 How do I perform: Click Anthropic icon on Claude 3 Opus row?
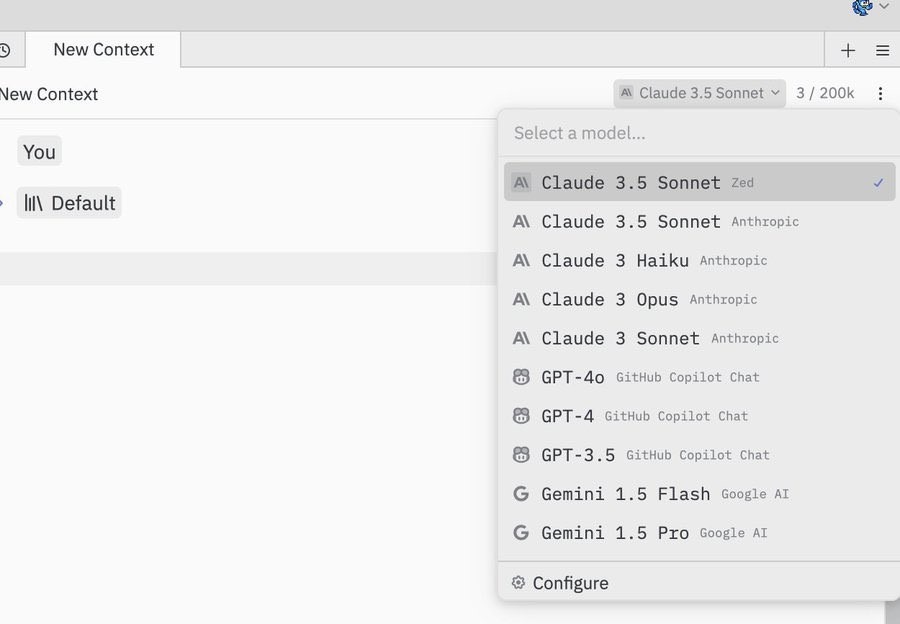click(x=521, y=299)
